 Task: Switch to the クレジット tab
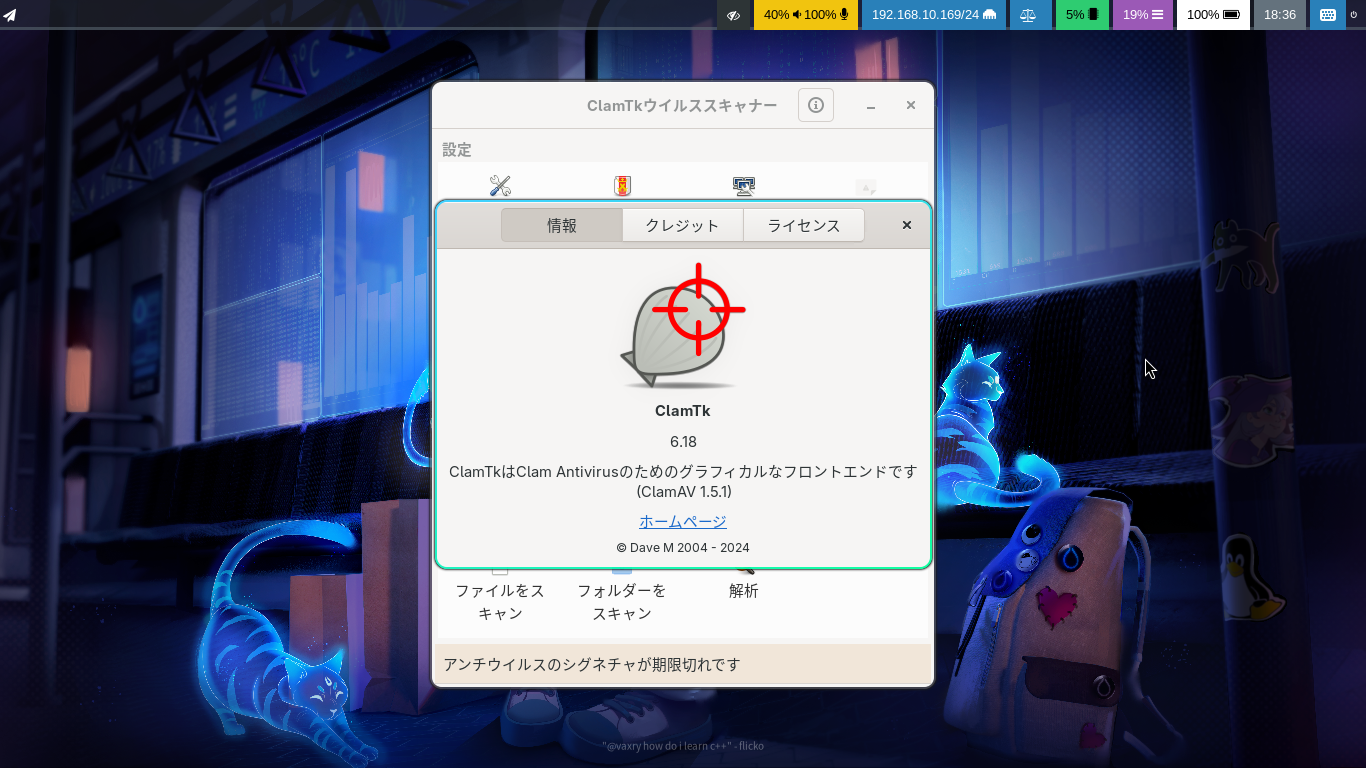coord(683,225)
